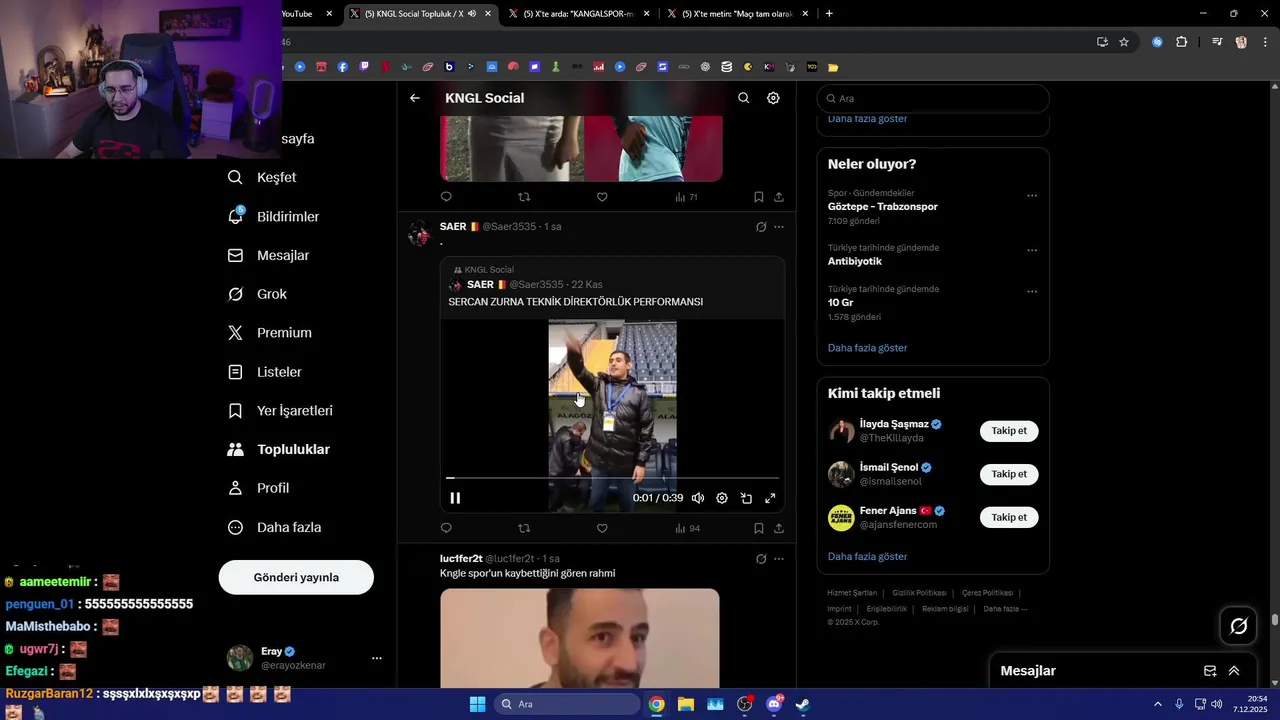The image size is (1280, 720).
Task: Follow İlayda Şaşmaz
Action: tap(1009, 431)
